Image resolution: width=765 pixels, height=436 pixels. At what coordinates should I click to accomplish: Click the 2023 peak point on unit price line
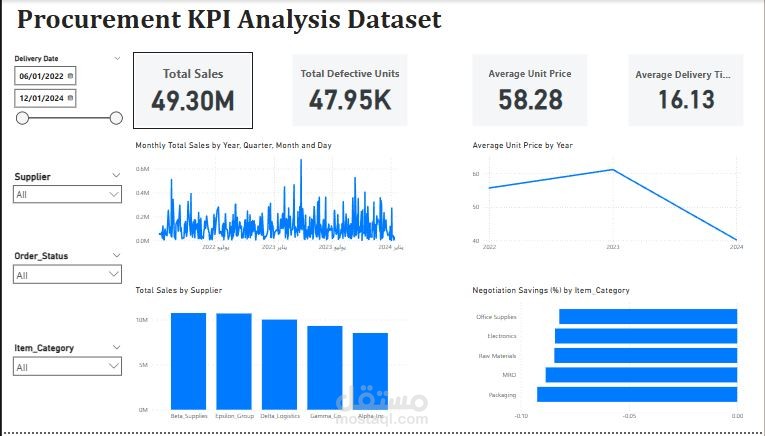click(613, 170)
